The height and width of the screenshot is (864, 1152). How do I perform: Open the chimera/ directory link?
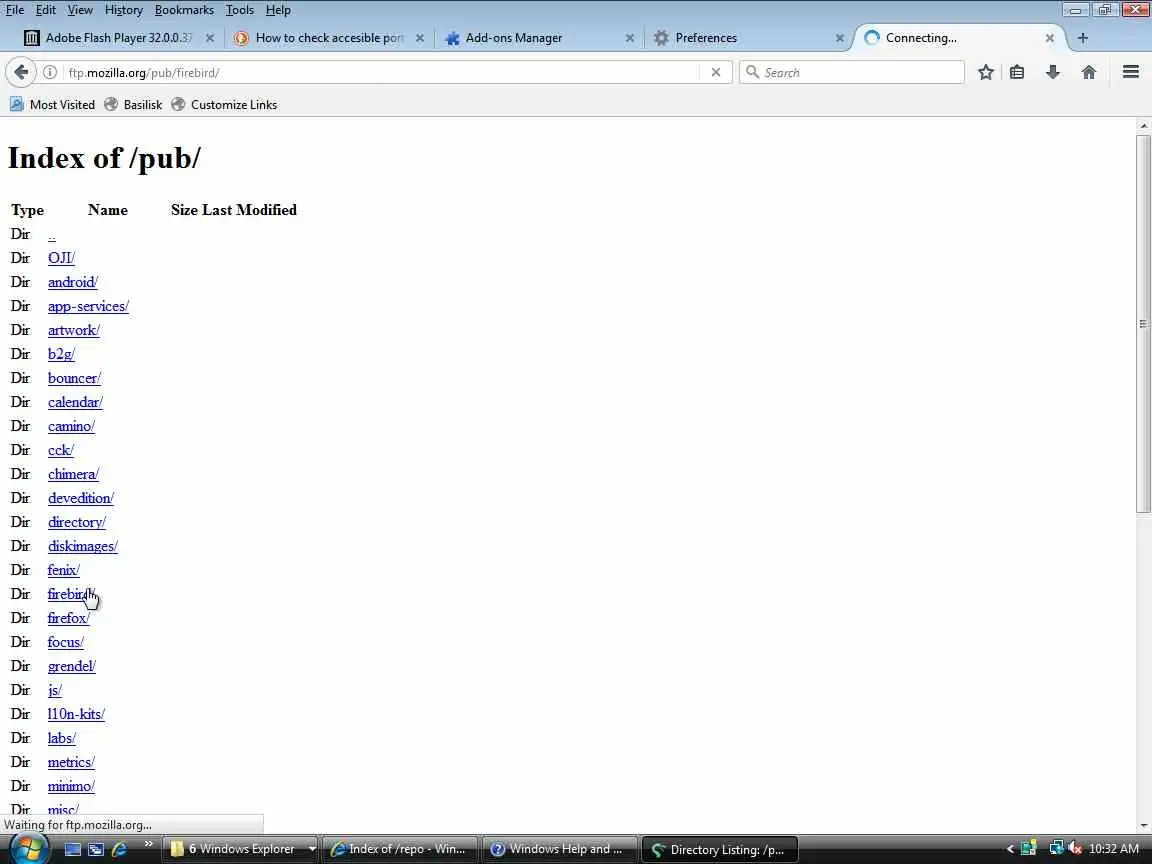pos(73,474)
